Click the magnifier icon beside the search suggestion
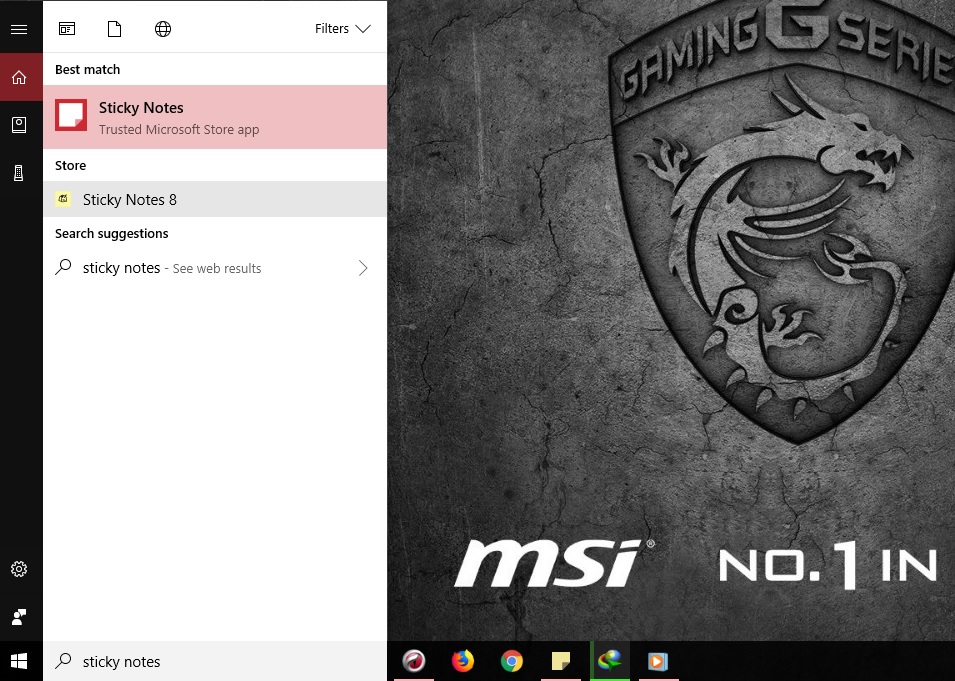The width and height of the screenshot is (955, 681). point(63,267)
